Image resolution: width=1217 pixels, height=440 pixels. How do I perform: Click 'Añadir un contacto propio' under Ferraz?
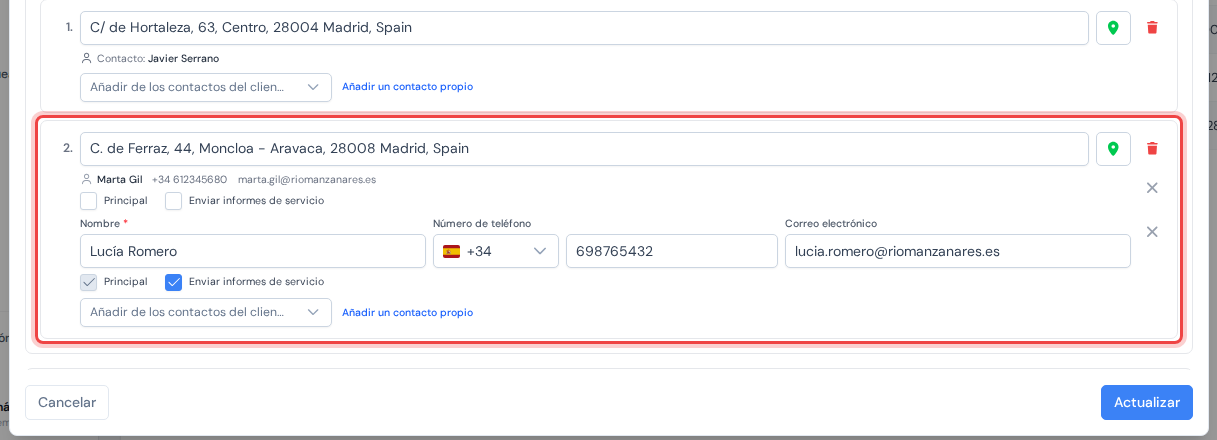point(408,313)
